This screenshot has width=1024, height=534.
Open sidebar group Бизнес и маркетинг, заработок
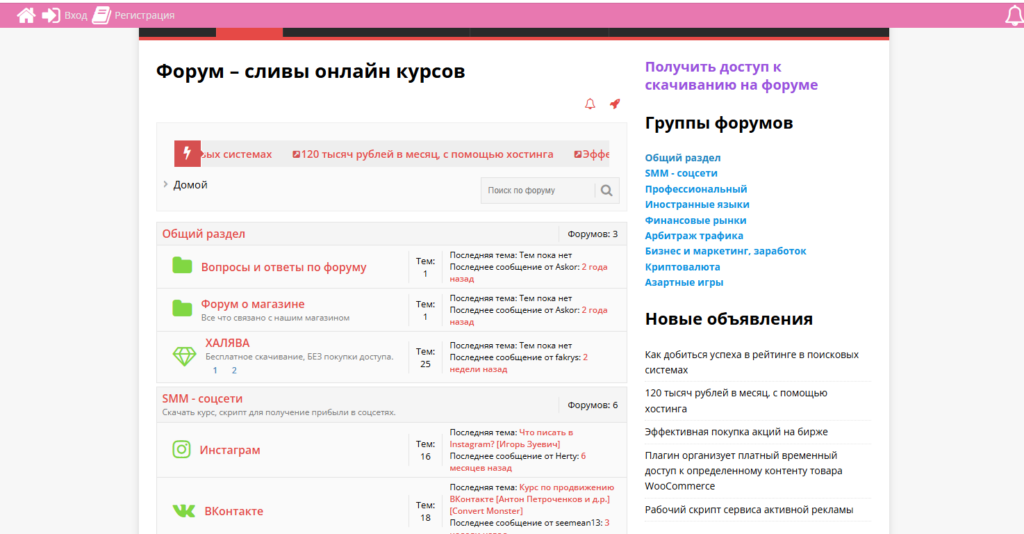(x=726, y=251)
